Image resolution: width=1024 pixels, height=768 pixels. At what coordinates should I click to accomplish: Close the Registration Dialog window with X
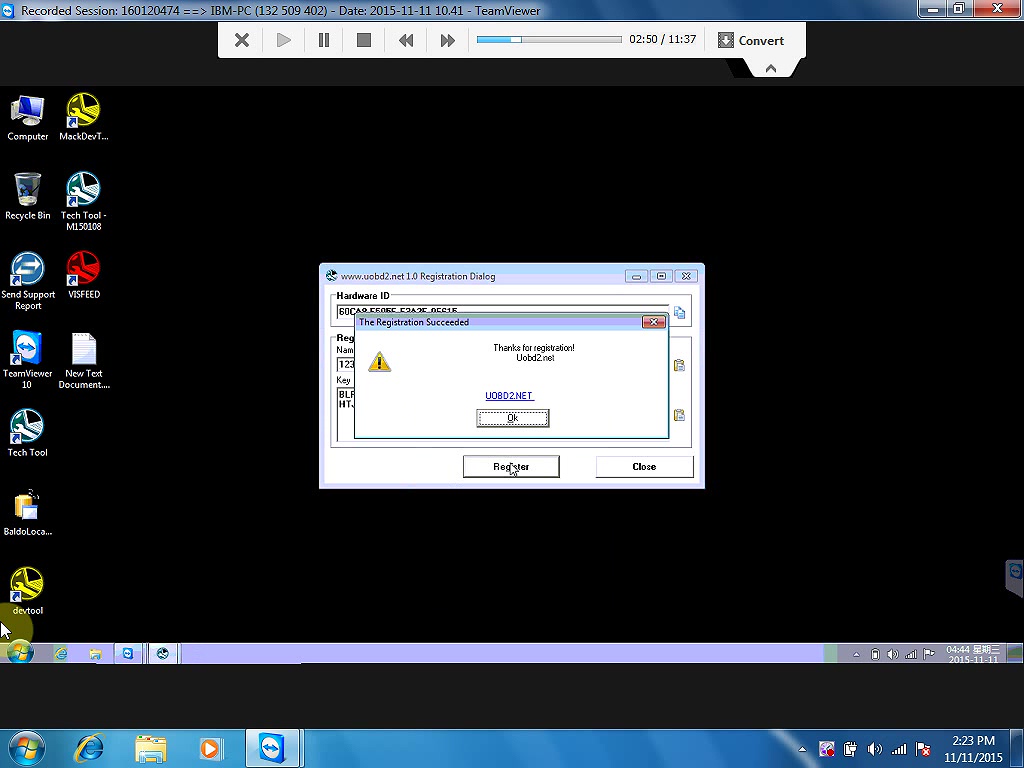tap(686, 276)
